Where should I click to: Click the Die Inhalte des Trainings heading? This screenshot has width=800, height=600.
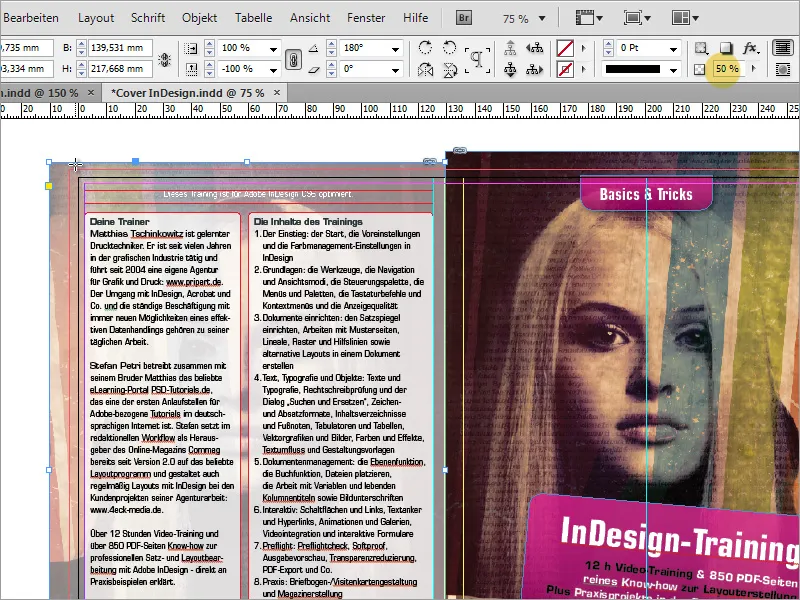pyautogui.click(x=308, y=222)
